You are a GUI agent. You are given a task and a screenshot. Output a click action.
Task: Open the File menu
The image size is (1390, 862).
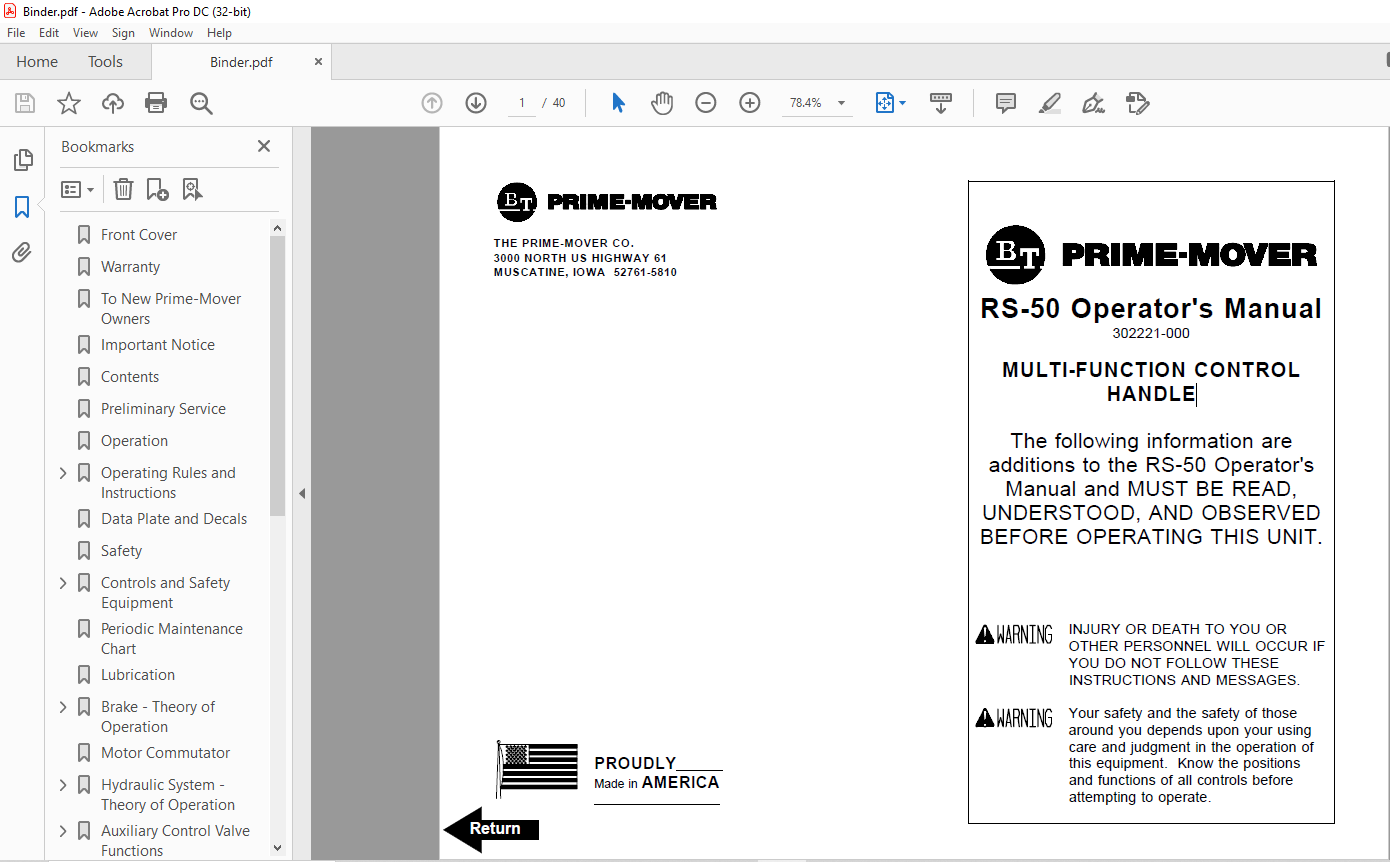pos(16,33)
